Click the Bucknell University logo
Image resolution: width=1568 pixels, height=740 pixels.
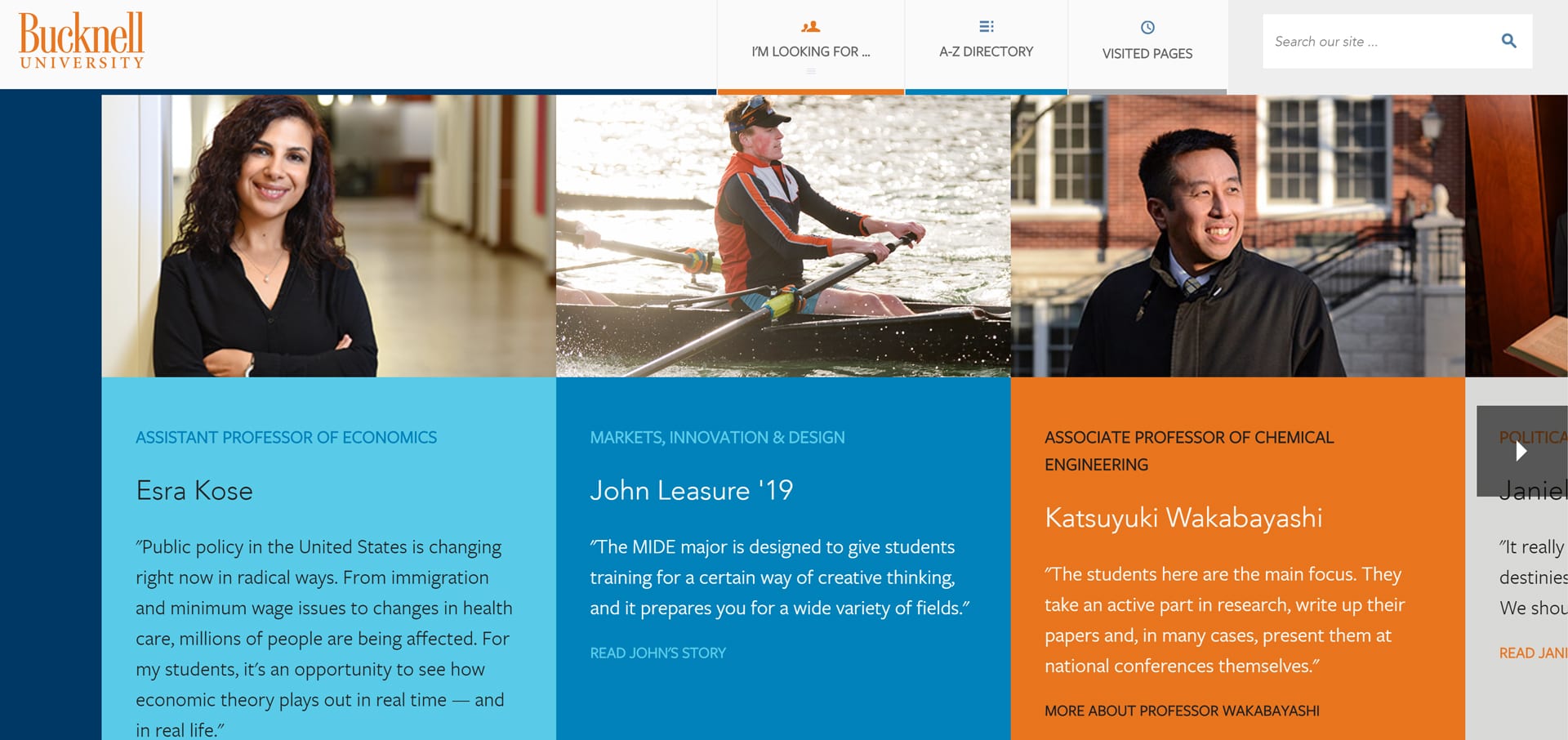[82, 40]
